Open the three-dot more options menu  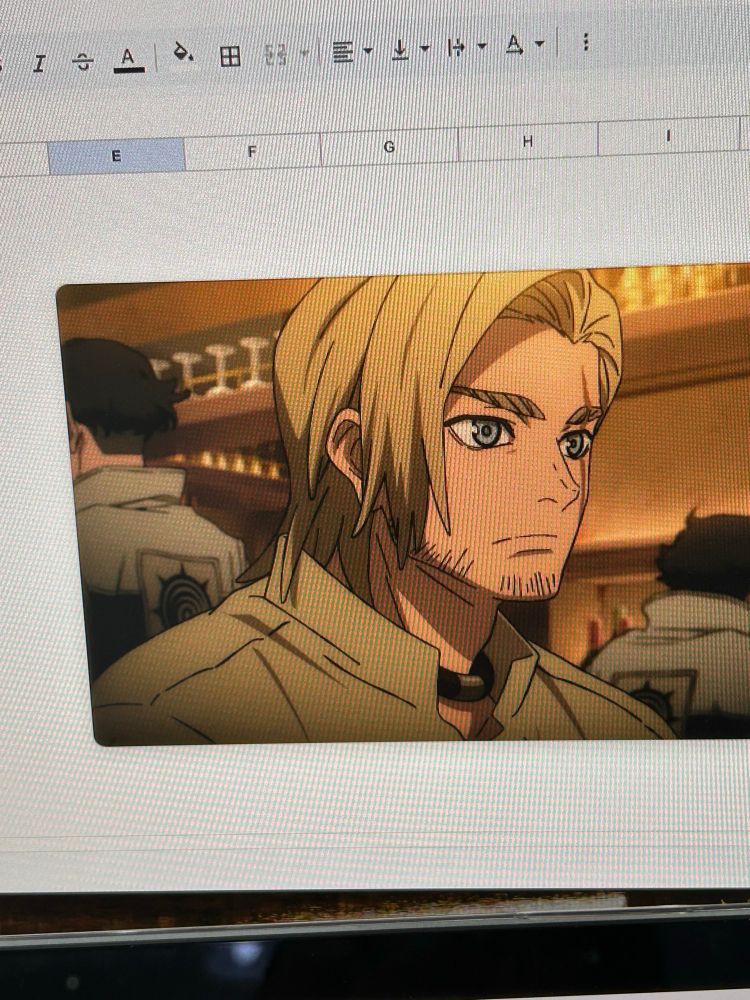(585, 42)
